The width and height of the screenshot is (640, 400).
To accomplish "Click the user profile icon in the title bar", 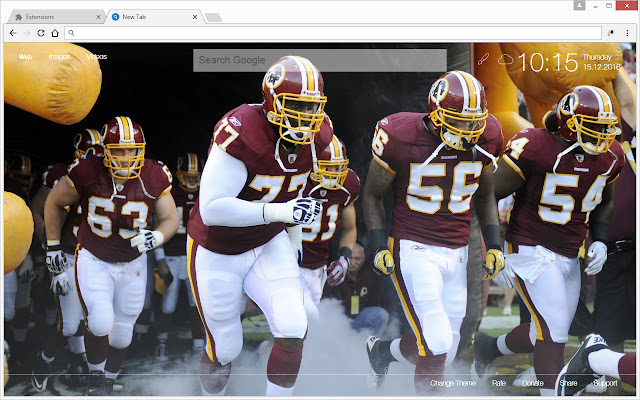I will (579, 5).
